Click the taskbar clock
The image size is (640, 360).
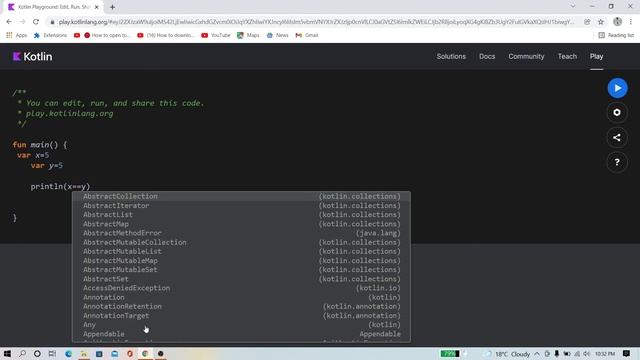click(605, 354)
